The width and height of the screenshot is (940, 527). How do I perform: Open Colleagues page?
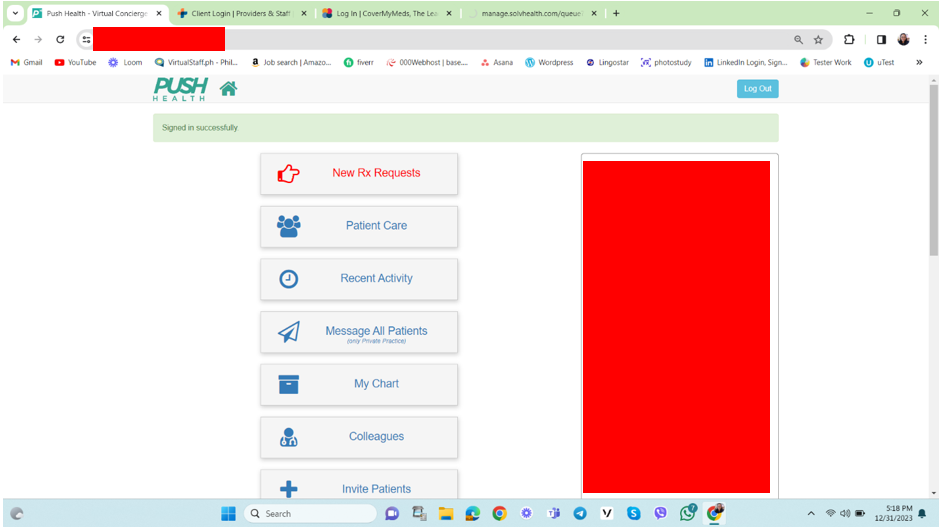[x=358, y=437]
